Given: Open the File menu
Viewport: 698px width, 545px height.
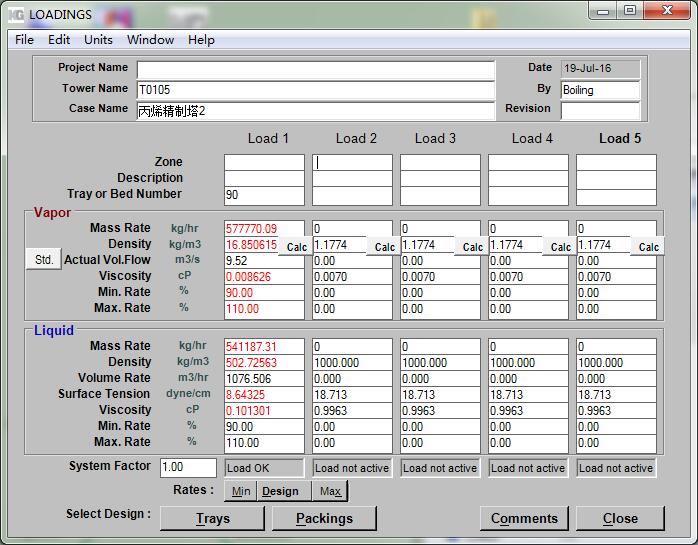Looking at the screenshot, I should 24,40.
